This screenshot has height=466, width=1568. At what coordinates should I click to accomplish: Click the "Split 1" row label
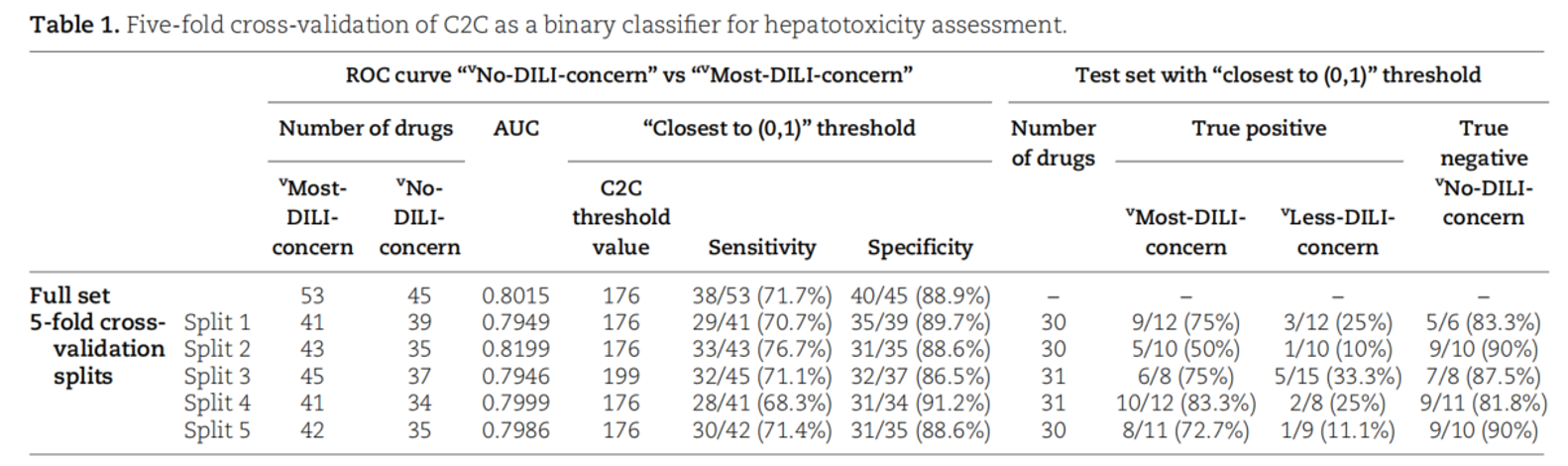click(217, 322)
